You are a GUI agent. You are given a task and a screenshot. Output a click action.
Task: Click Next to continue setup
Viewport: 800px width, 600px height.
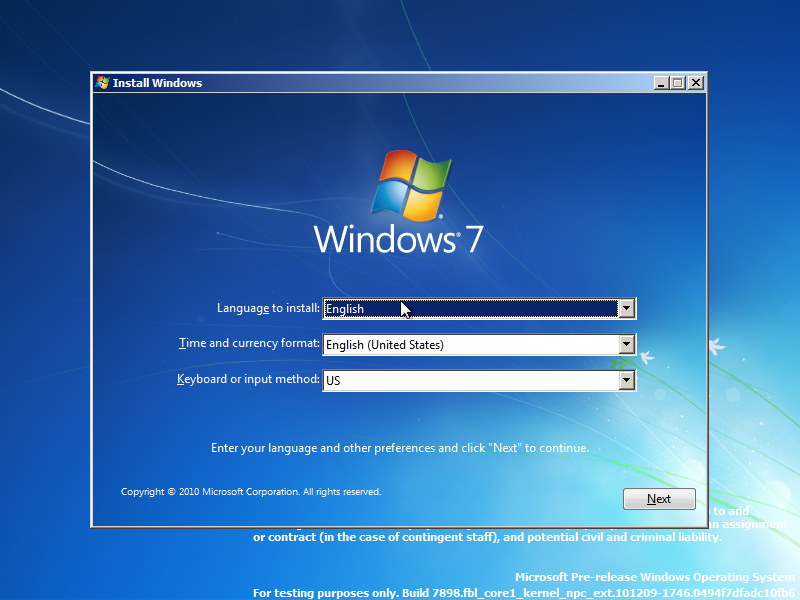659,499
